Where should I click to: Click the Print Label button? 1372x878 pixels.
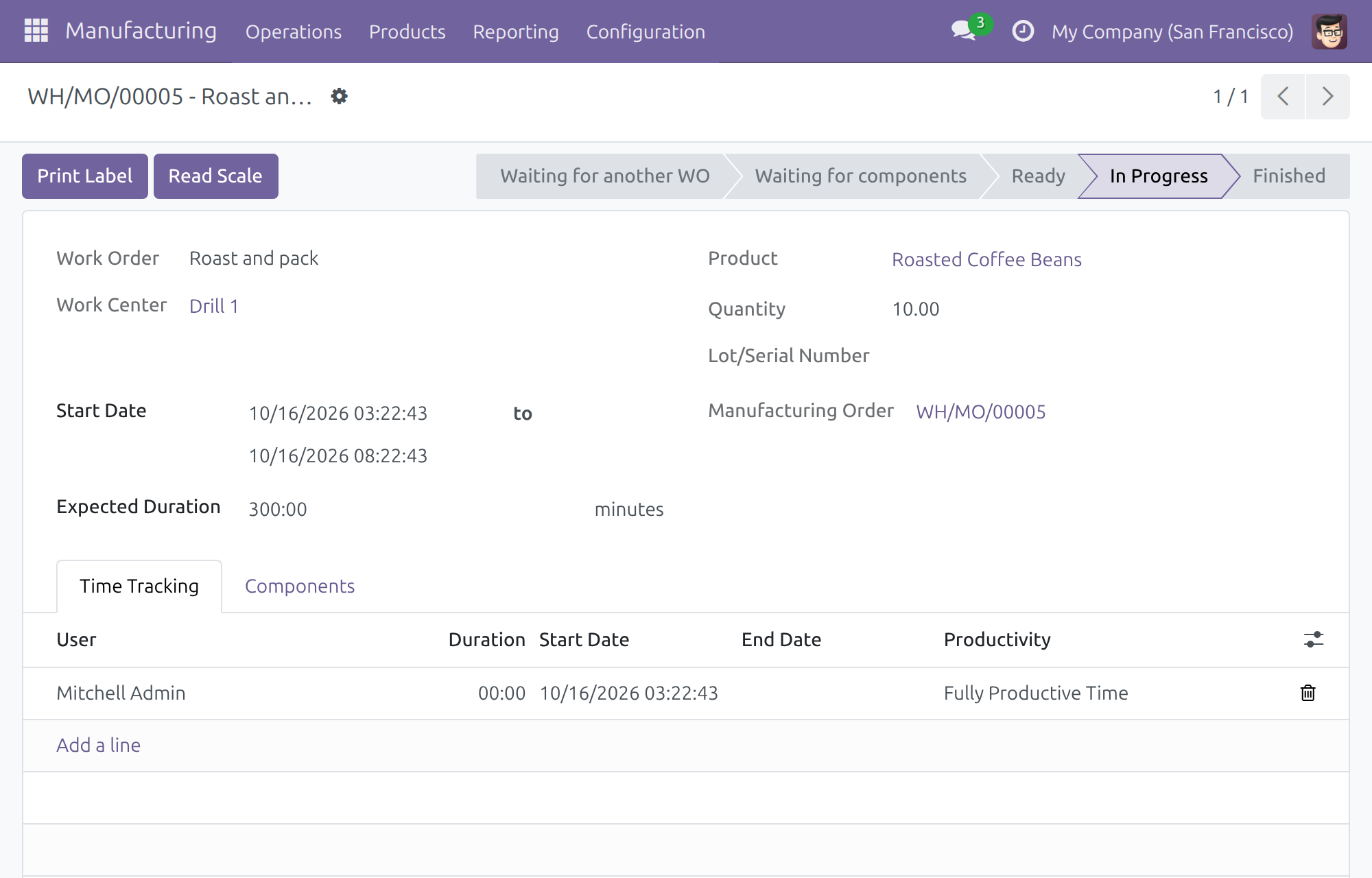coord(85,176)
